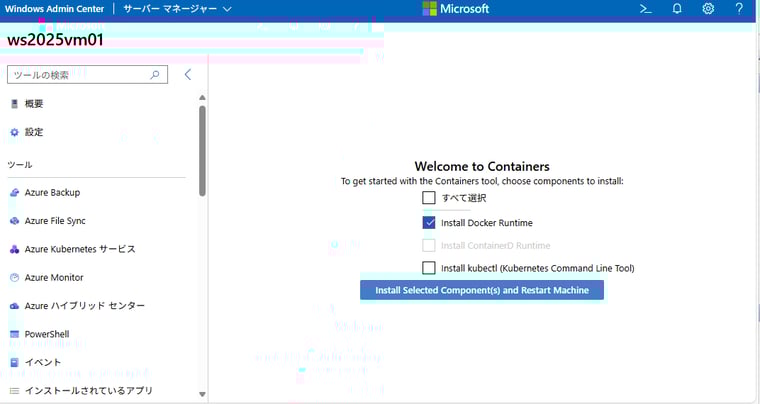Click Windows Admin Center title link
Image resolution: width=760 pixels, height=404 pixels.
pos(54,9)
